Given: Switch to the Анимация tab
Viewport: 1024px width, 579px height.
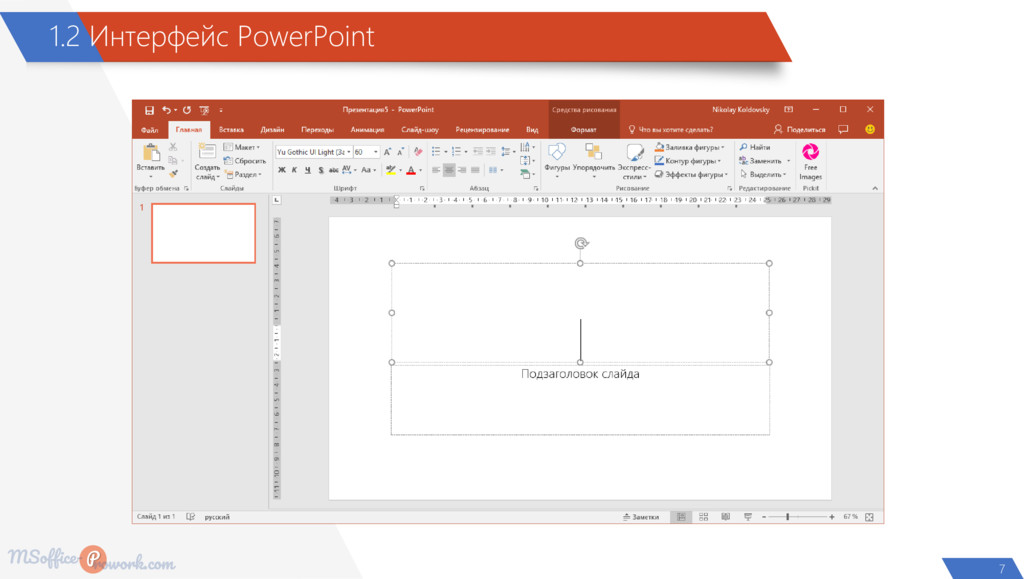Looking at the screenshot, I should [x=367, y=130].
